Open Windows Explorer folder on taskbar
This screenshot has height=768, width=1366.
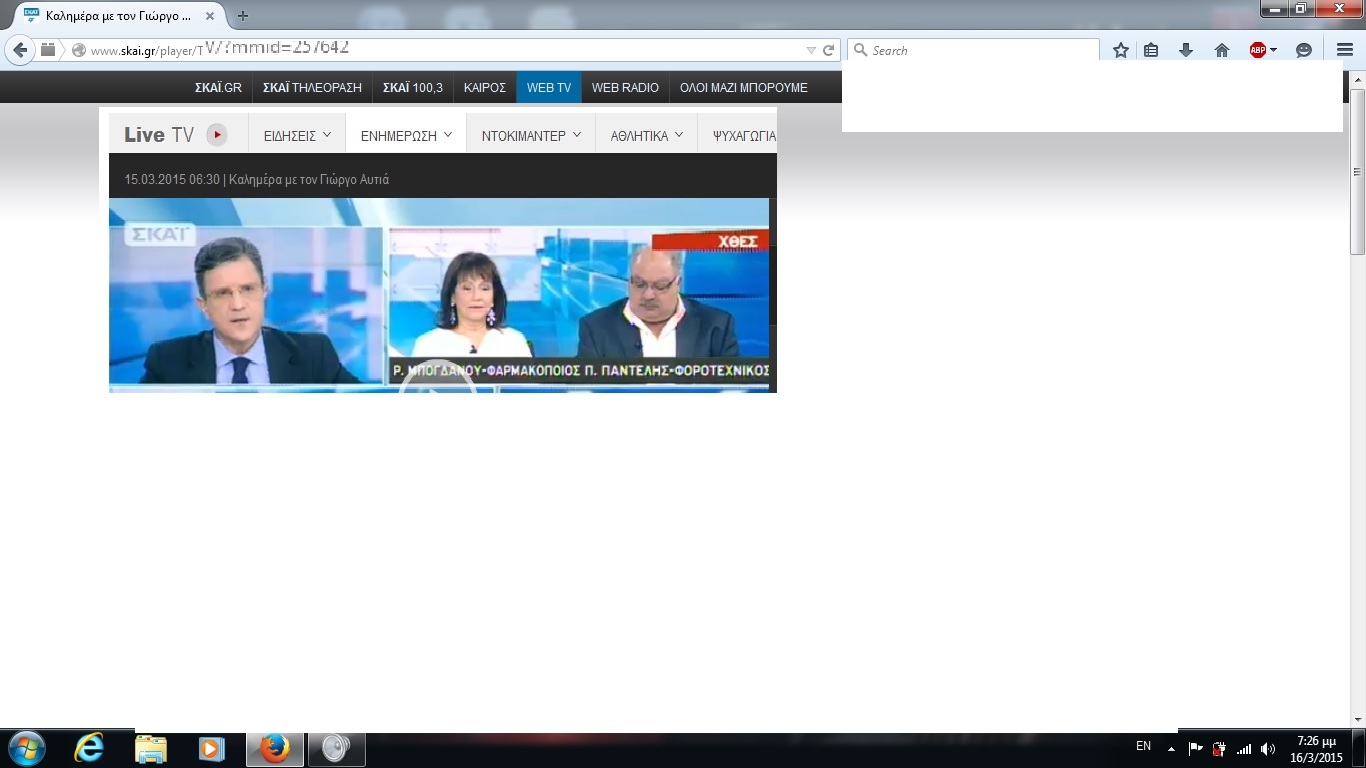coord(150,748)
